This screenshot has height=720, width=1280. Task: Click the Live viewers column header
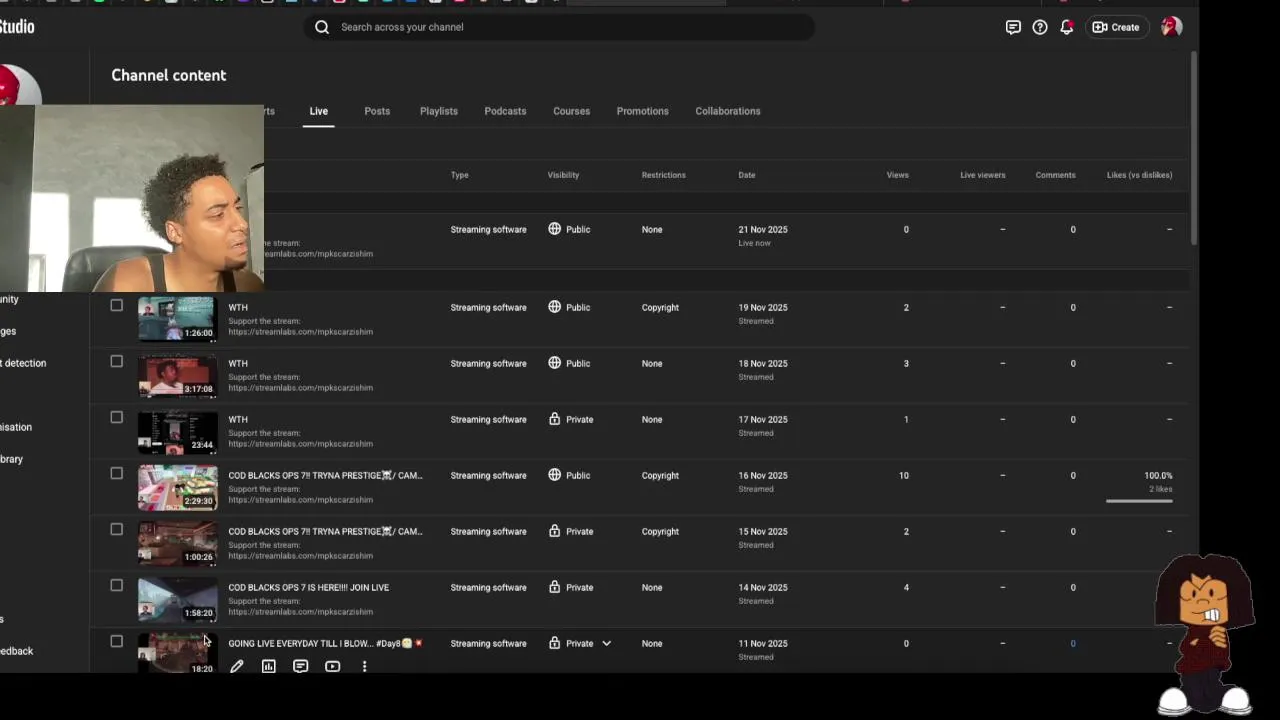click(x=982, y=175)
